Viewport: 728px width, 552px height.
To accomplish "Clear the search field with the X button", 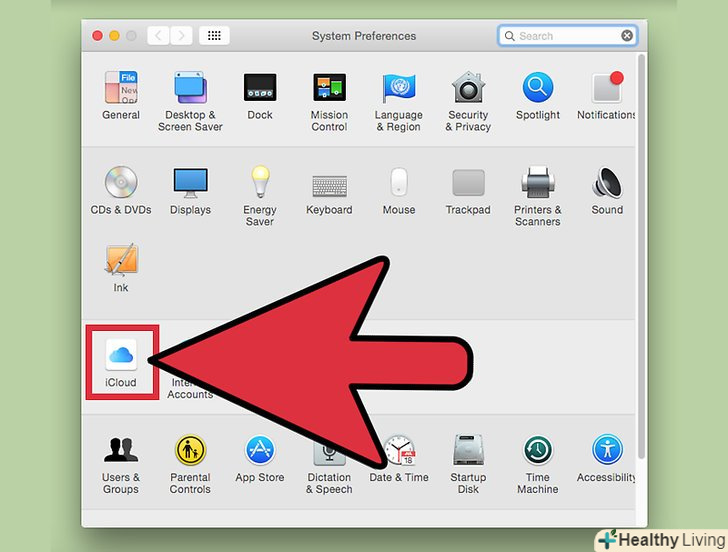I will [x=627, y=36].
